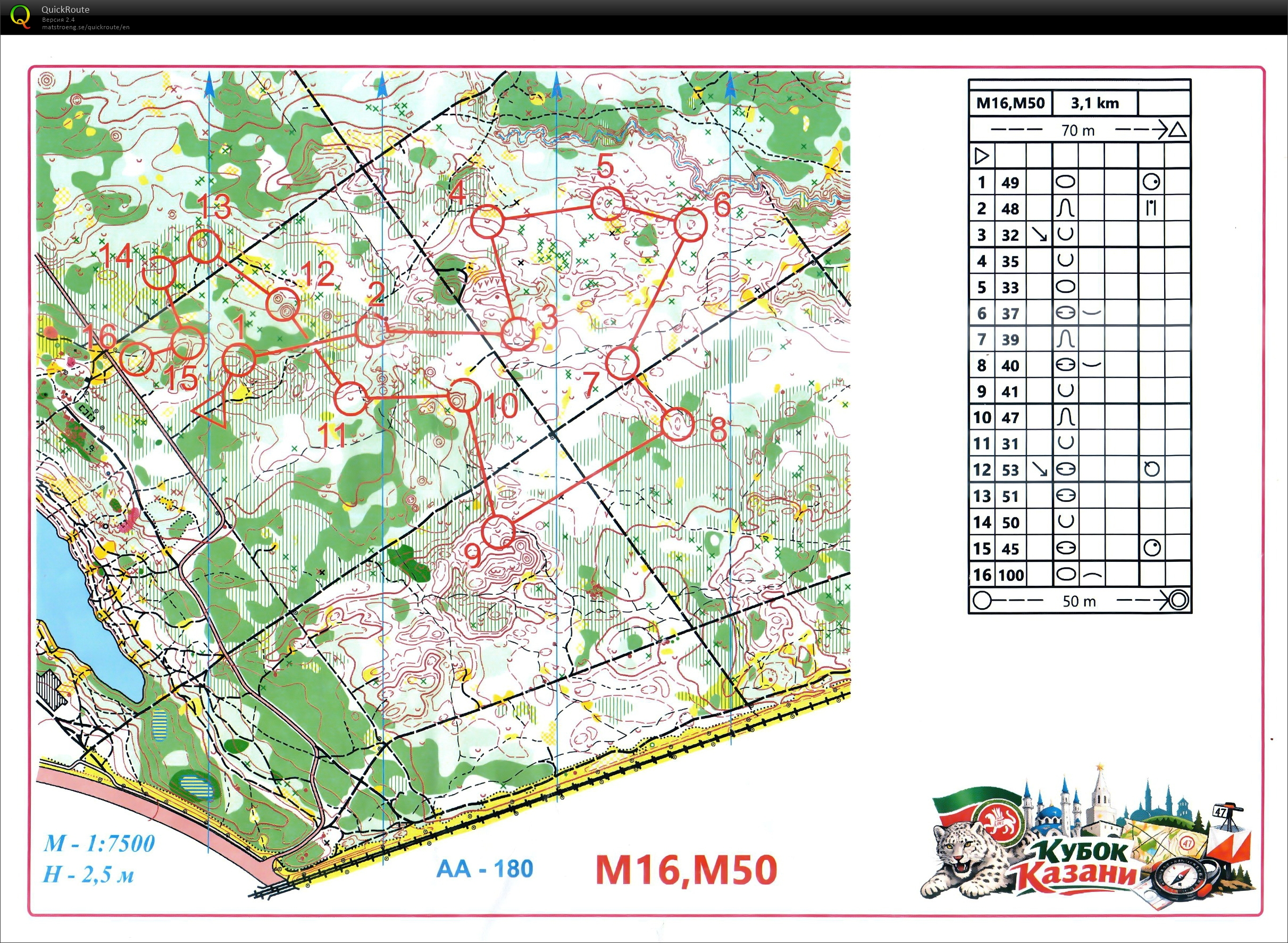1288x943 pixels.
Task: Click the M16,M50 header cell in table
Action: pyautogui.click(x=1010, y=103)
